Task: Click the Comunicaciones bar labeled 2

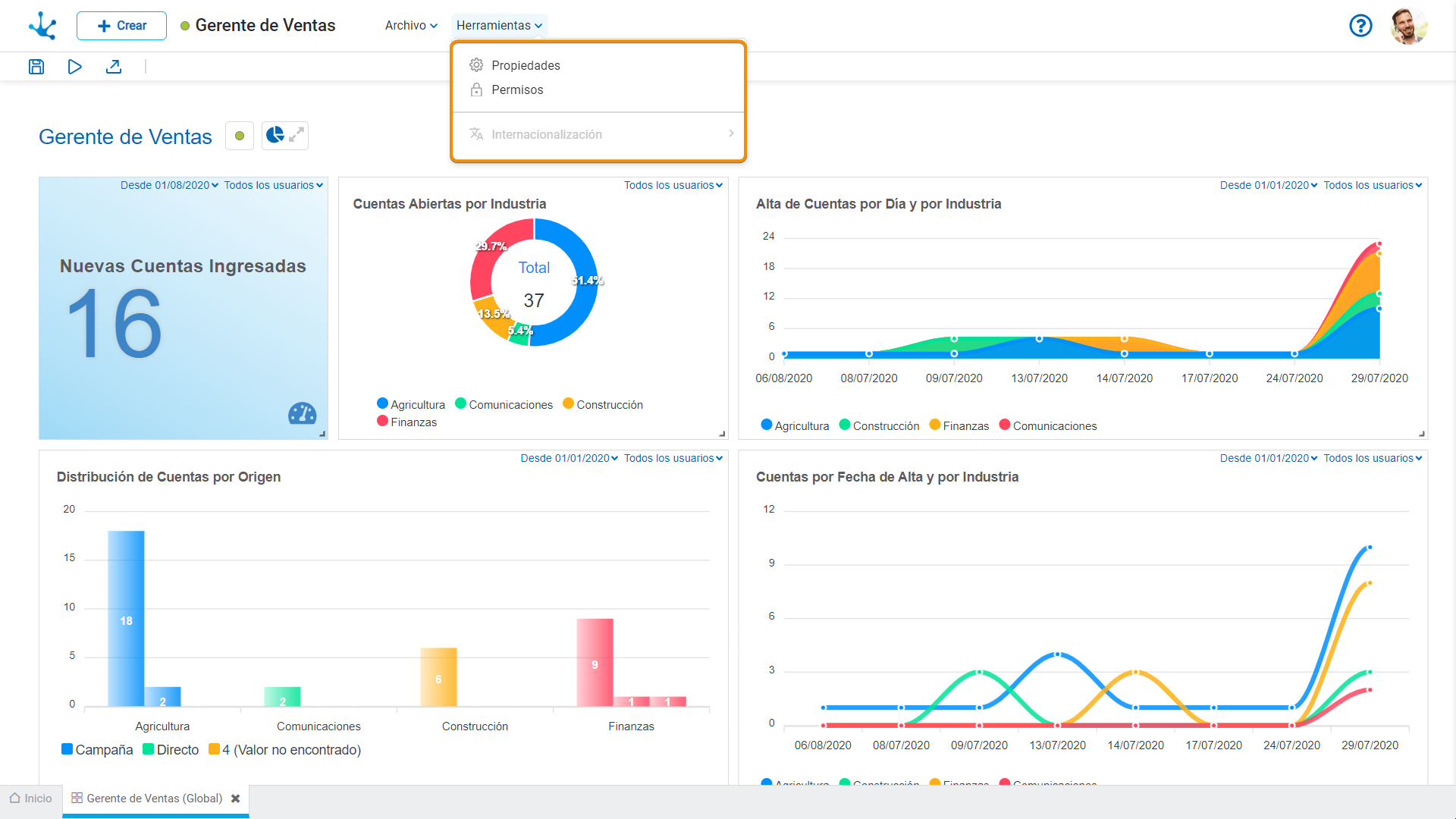Action: click(x=282, y=697)
